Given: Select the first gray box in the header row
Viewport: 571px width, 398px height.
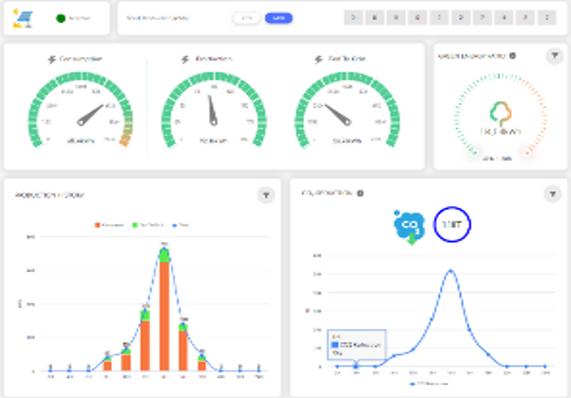Looking at the screenshot, I should (x=353, y=17).
